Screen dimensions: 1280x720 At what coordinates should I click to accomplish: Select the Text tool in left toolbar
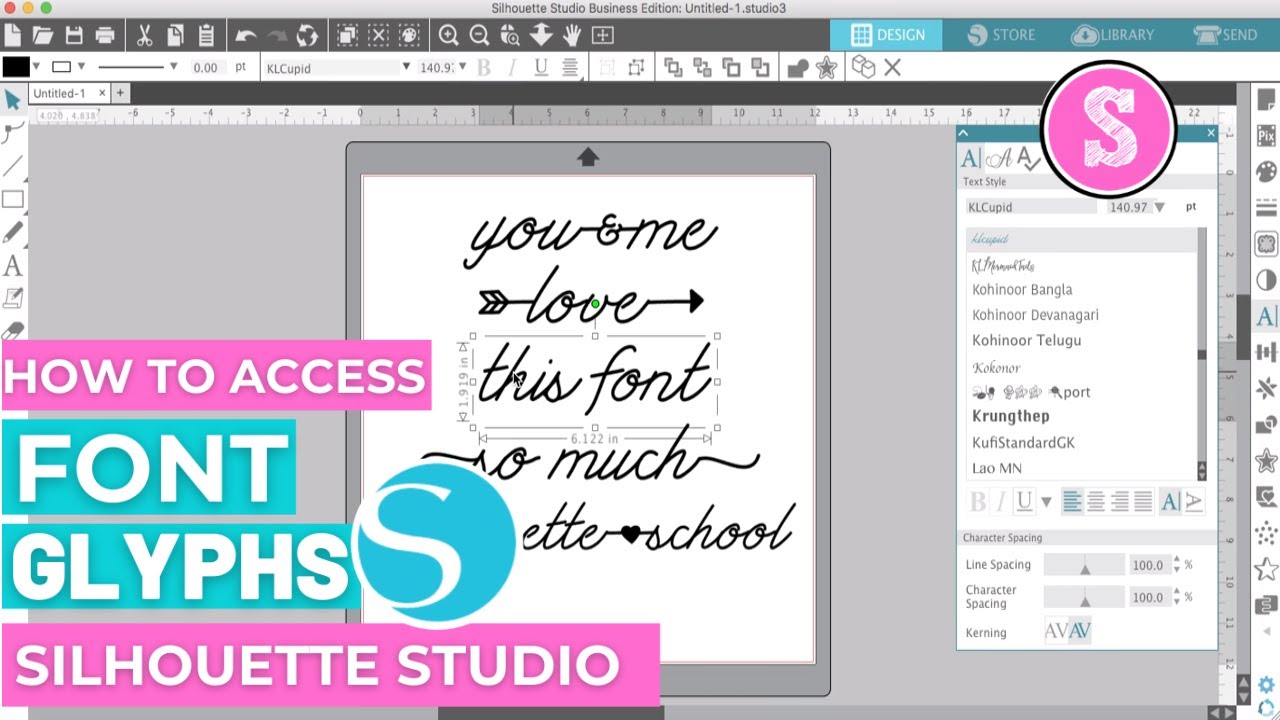(13, 266)
